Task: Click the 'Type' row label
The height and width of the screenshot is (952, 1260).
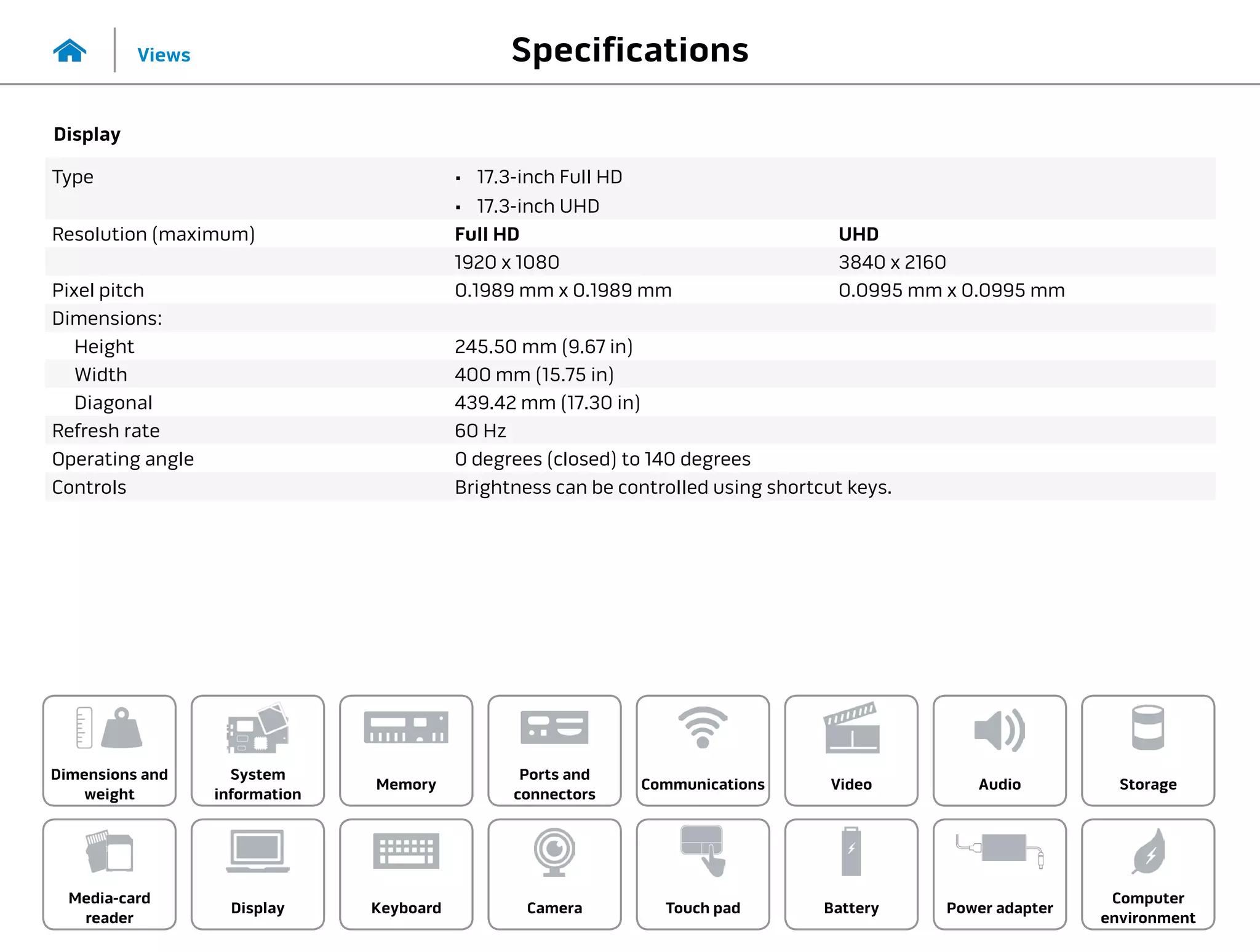Action: [73, 178]
